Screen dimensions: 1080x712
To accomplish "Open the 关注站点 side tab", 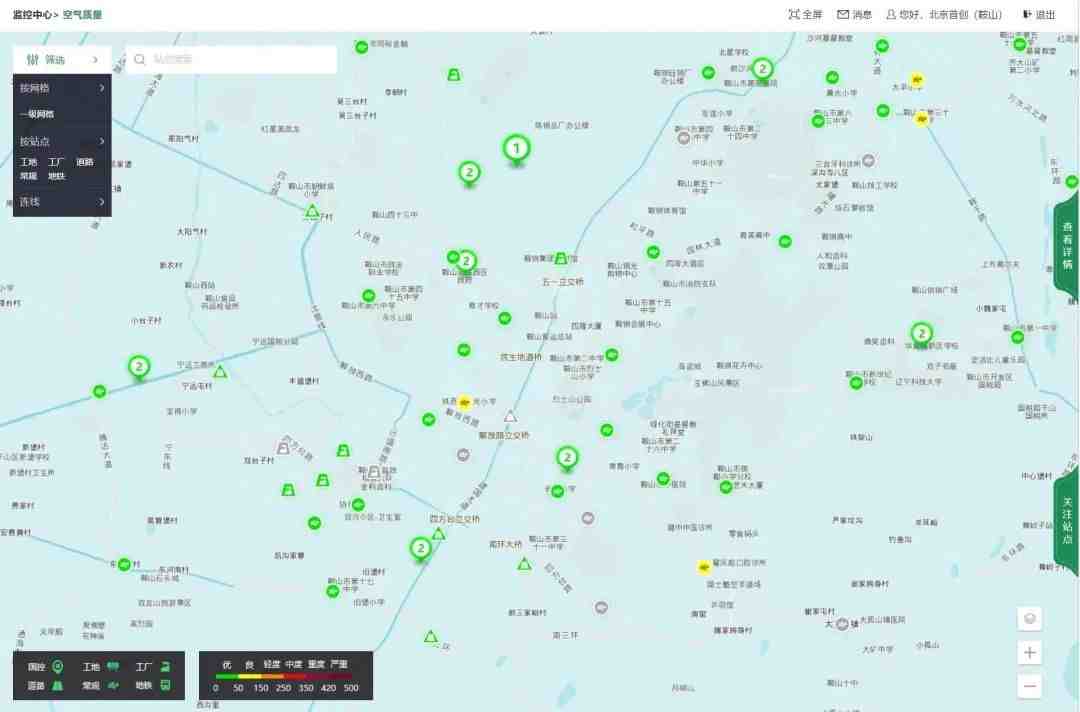I will [x=1067, y=520].
